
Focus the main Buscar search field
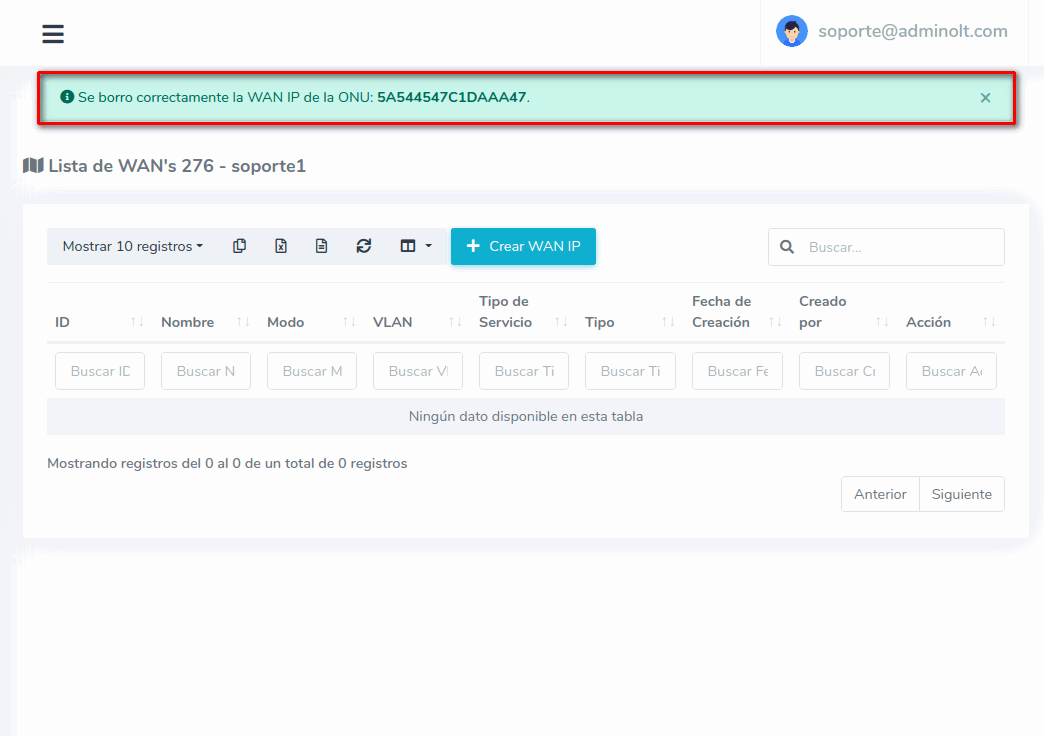(x=900, y=247)
